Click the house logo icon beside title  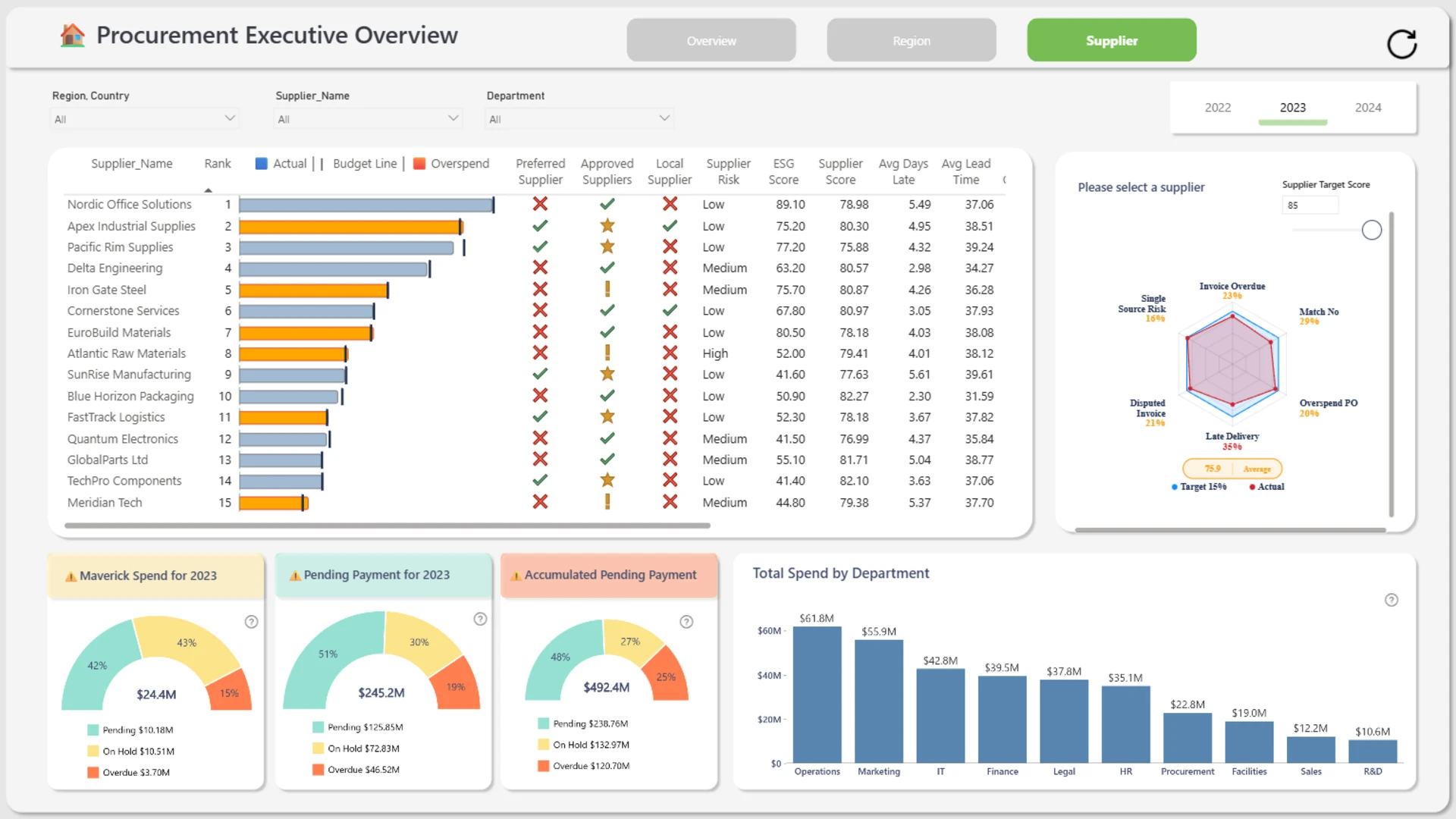(x=72, y=35)
